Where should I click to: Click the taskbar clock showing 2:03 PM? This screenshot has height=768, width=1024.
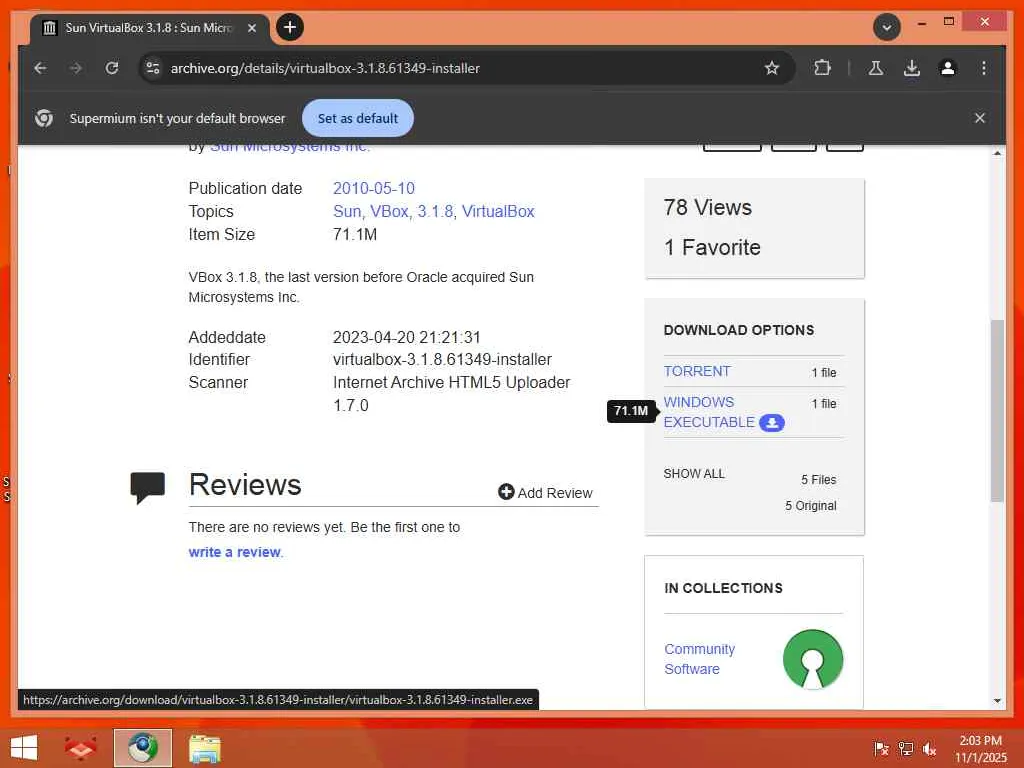[981, 748]
